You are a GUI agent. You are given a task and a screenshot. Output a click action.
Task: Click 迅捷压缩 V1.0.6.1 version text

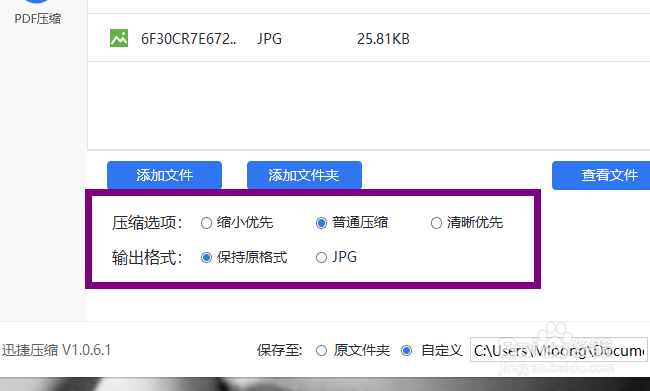[x=56, y=350]
